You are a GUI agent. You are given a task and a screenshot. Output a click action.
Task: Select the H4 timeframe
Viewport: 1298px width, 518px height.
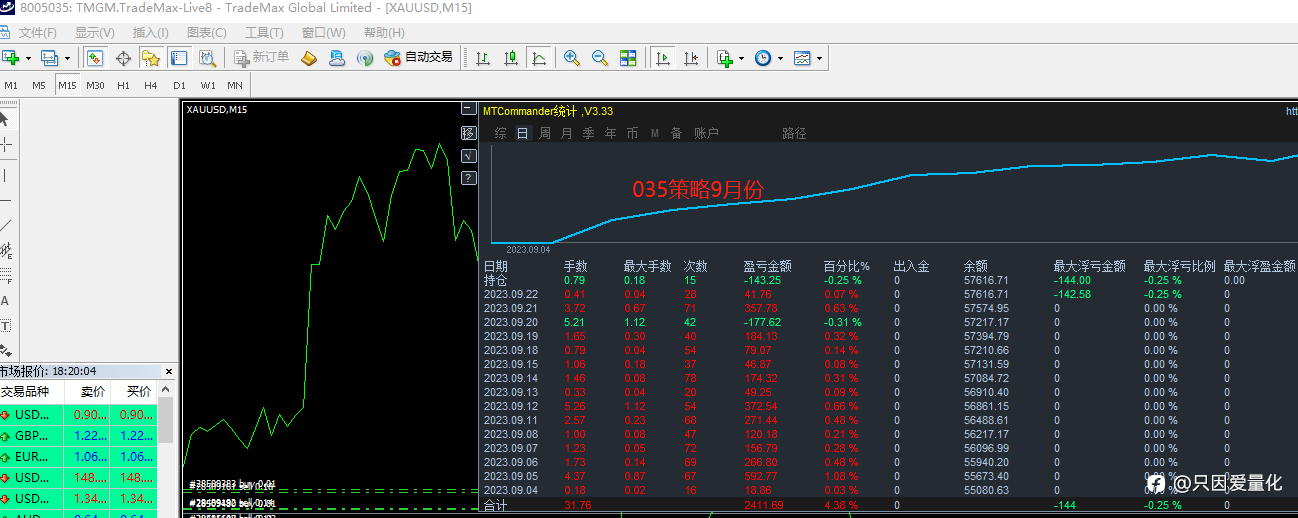pyautogui.click(x=151, y=85)
